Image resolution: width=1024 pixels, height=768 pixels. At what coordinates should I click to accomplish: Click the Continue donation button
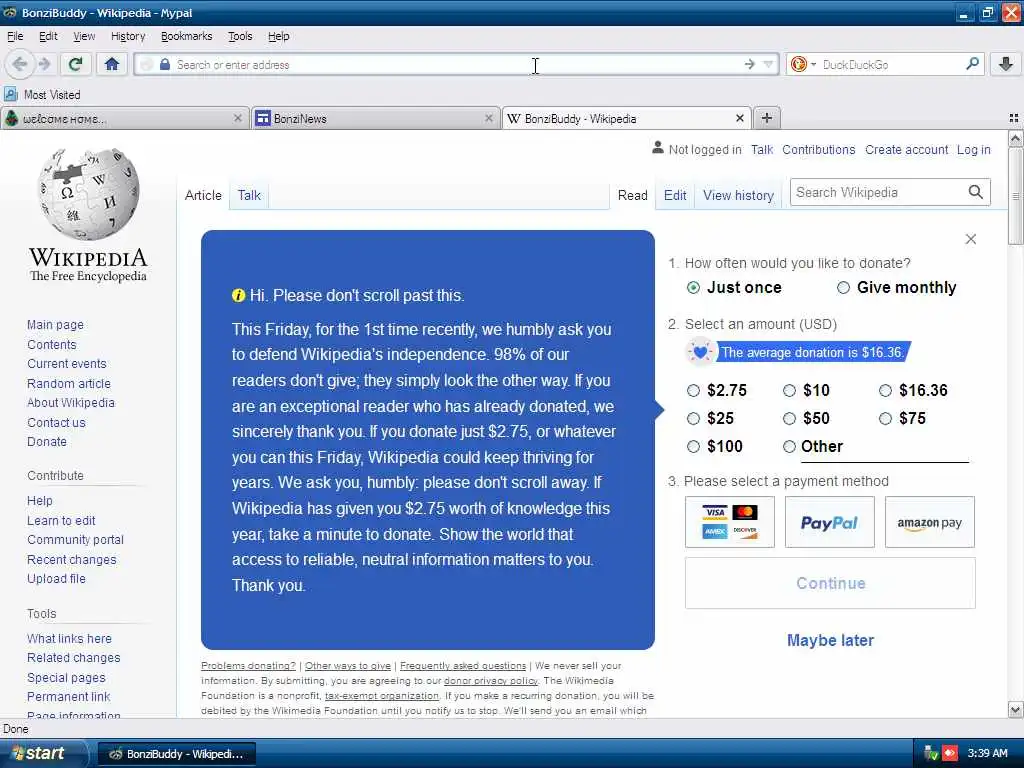(x=830, y=583)
